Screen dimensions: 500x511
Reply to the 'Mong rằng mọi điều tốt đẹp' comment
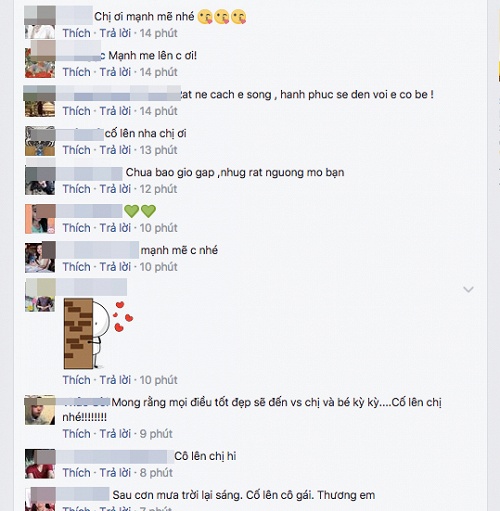tap(115, 434)
